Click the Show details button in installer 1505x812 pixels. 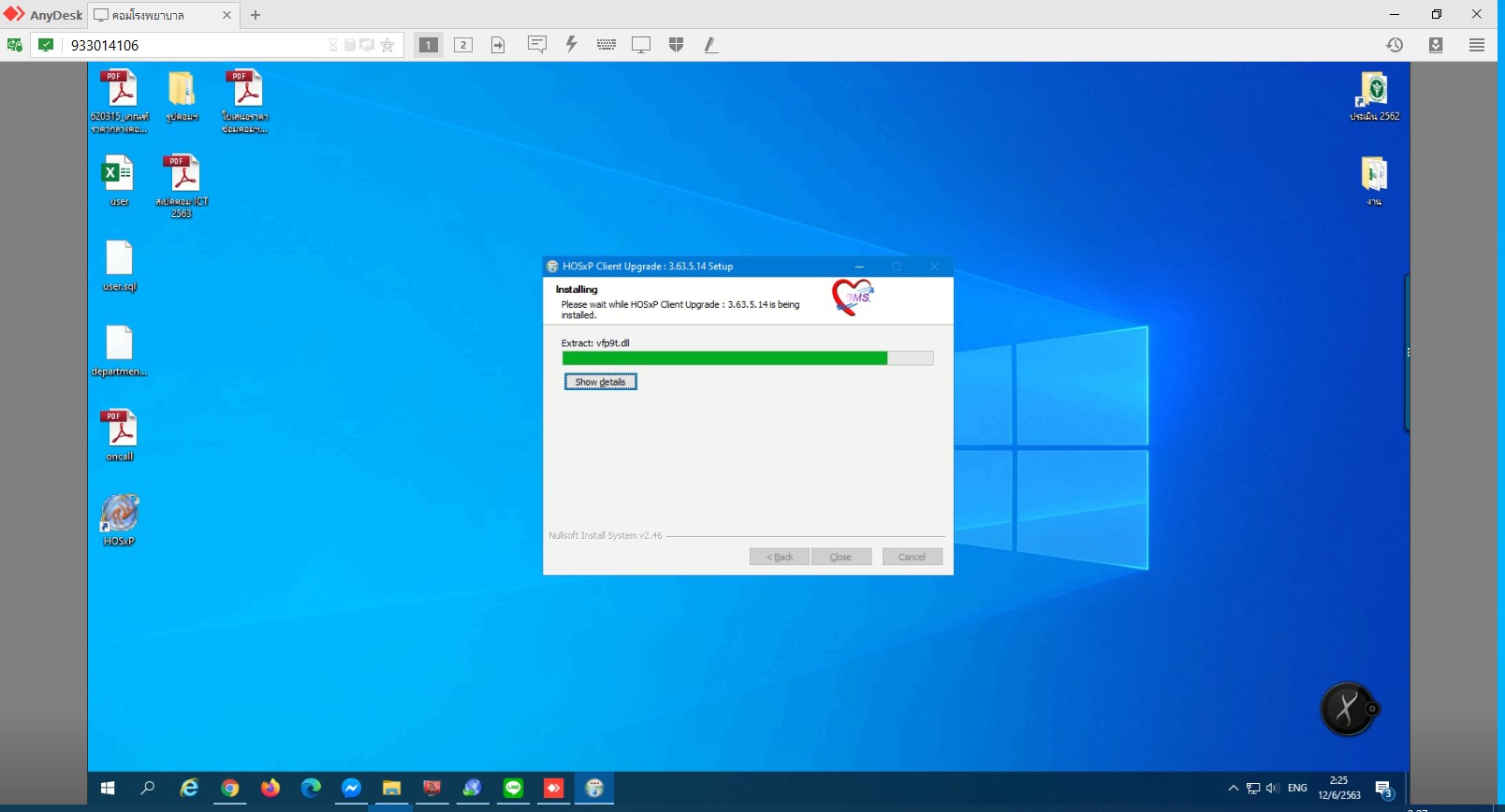[x=600, y=382]
